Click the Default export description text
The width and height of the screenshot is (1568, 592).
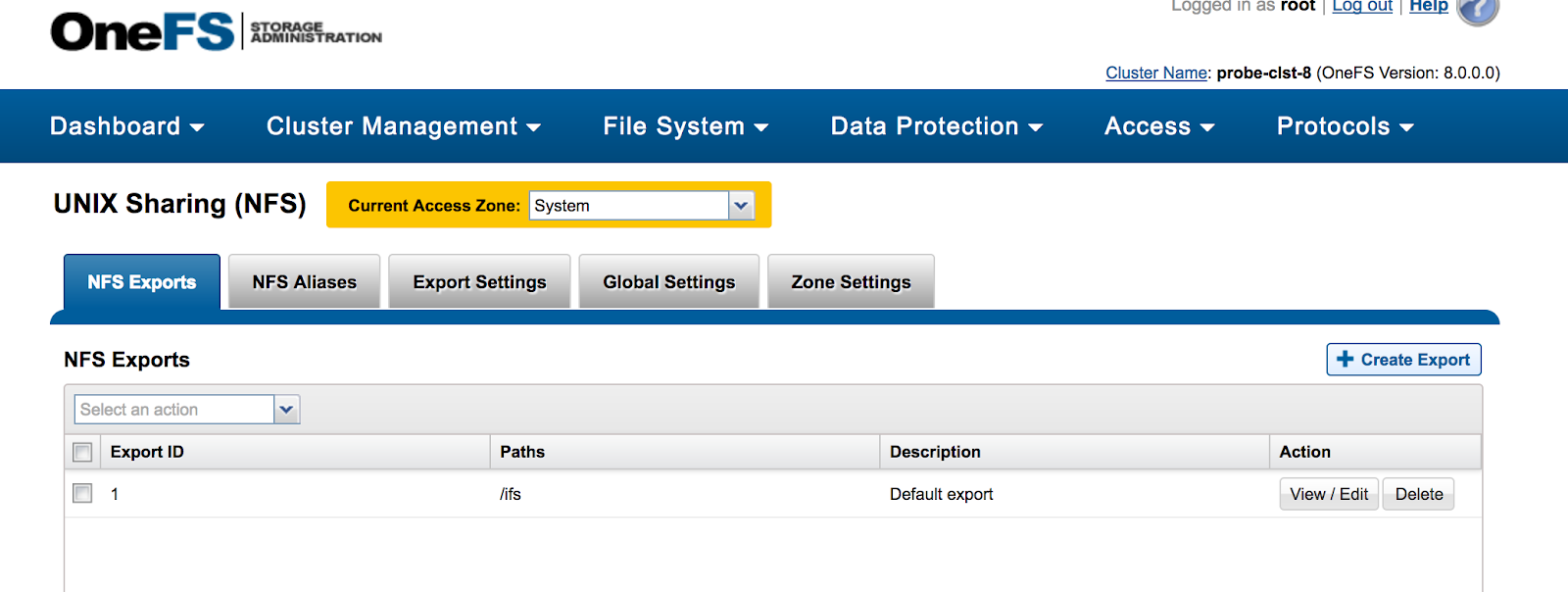click(x=941, y=494)
